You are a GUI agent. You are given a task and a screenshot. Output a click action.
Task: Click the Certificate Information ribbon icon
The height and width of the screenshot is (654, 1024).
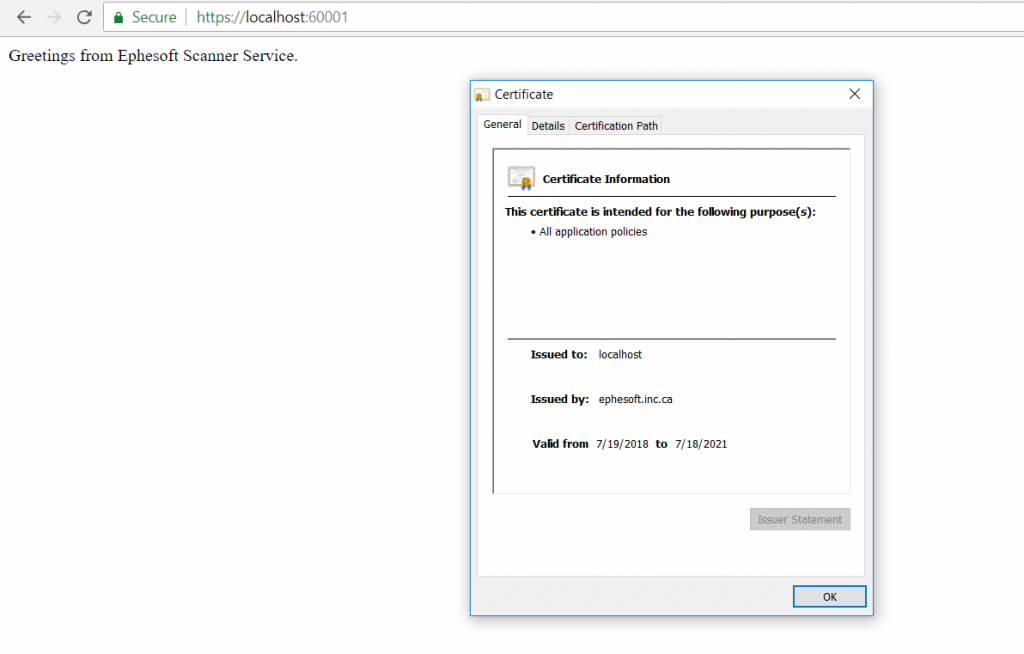click(x=521, y=178)
